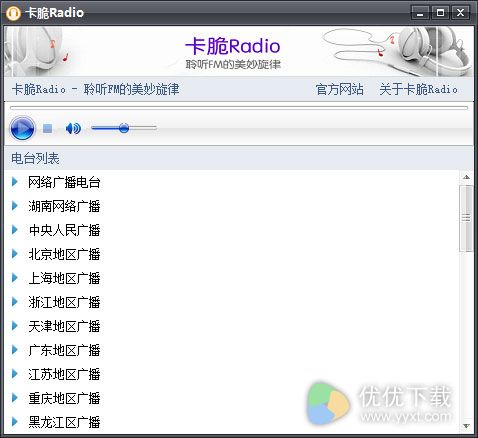Expand the 网络广播电台 arrow
Screen dimensions: 478x438
(15, 182)
